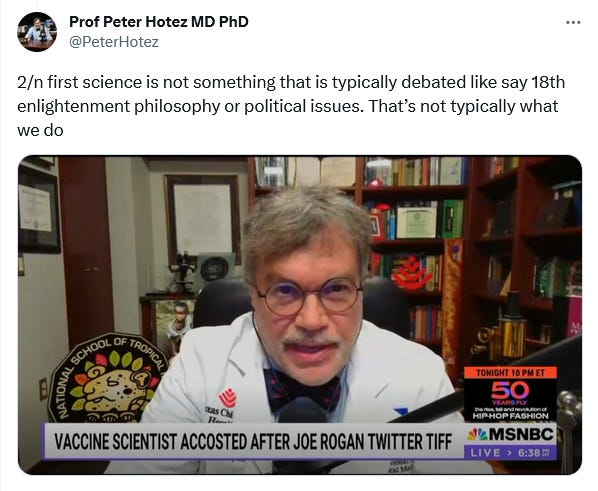The height and width of the screenshot is (491, 598).
Task: Click the red logo ornament on the bookshelf
Action: point(411,273)
